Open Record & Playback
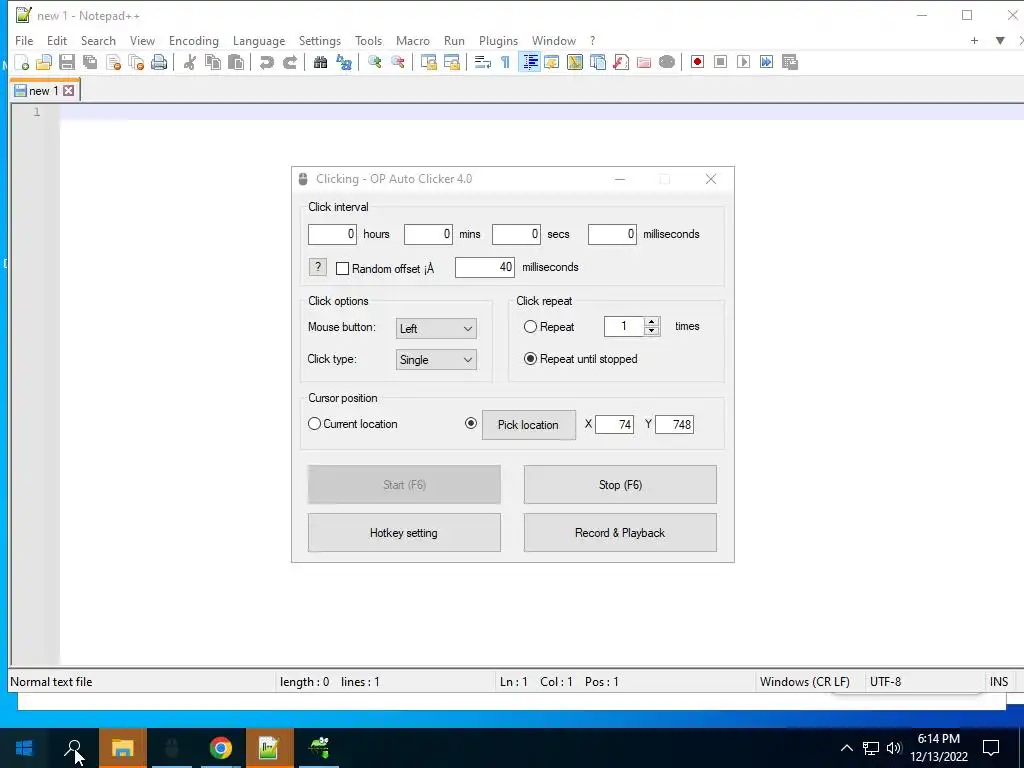 tap(620, 533)
